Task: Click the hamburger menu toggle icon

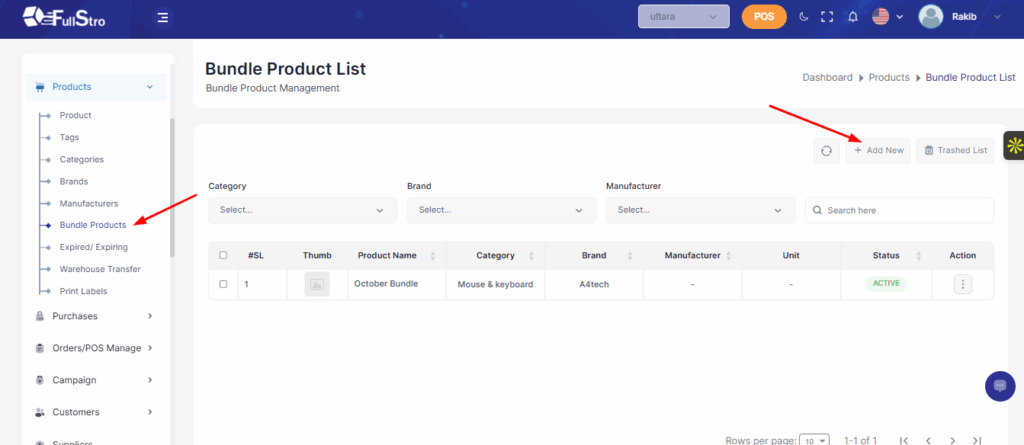Action: click(x=163, y=17)
